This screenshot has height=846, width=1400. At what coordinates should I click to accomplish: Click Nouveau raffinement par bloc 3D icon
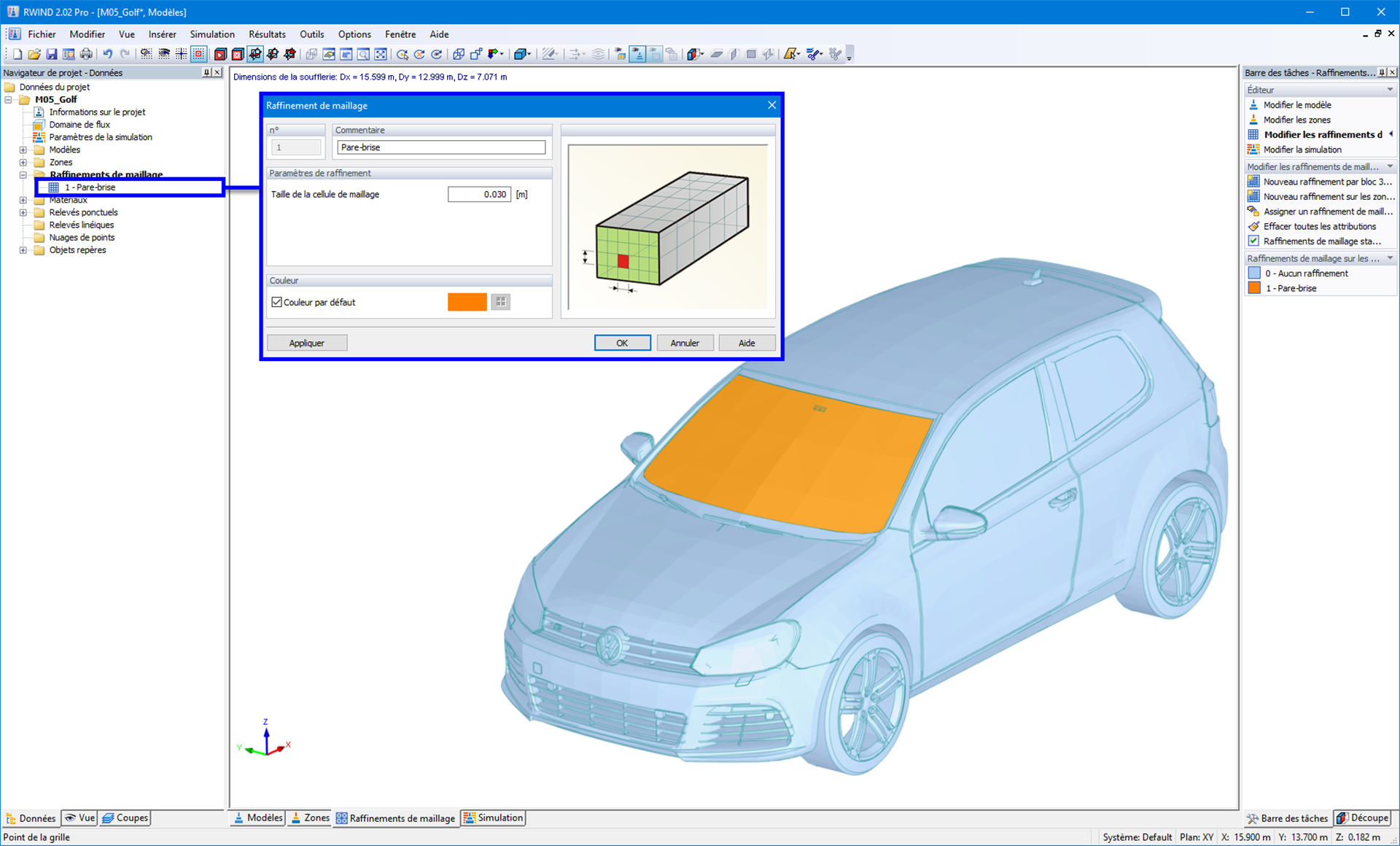pyautogui.click(x=1253, y=182)
